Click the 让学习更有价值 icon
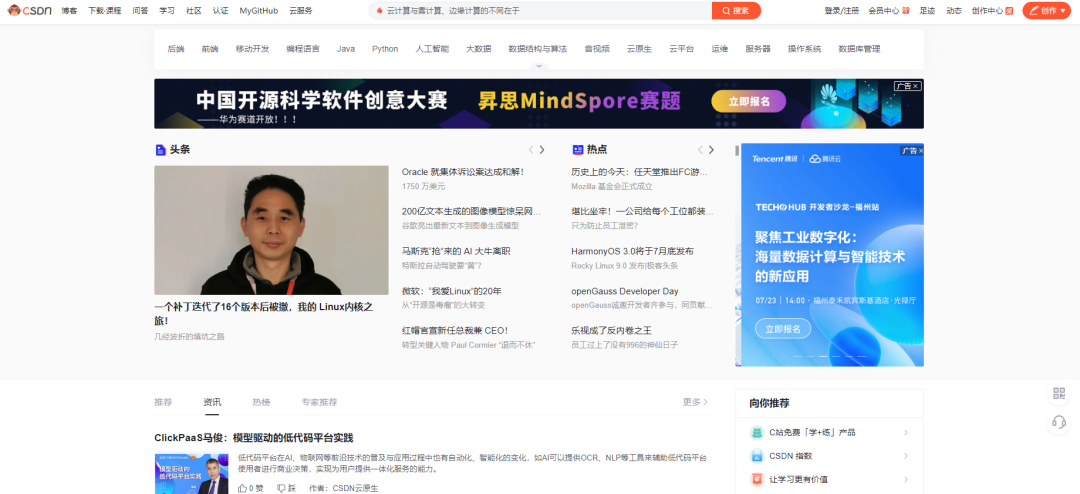The width and height of the screenshot is (1080, 494). pyautogui.click(x=756, y=479)
